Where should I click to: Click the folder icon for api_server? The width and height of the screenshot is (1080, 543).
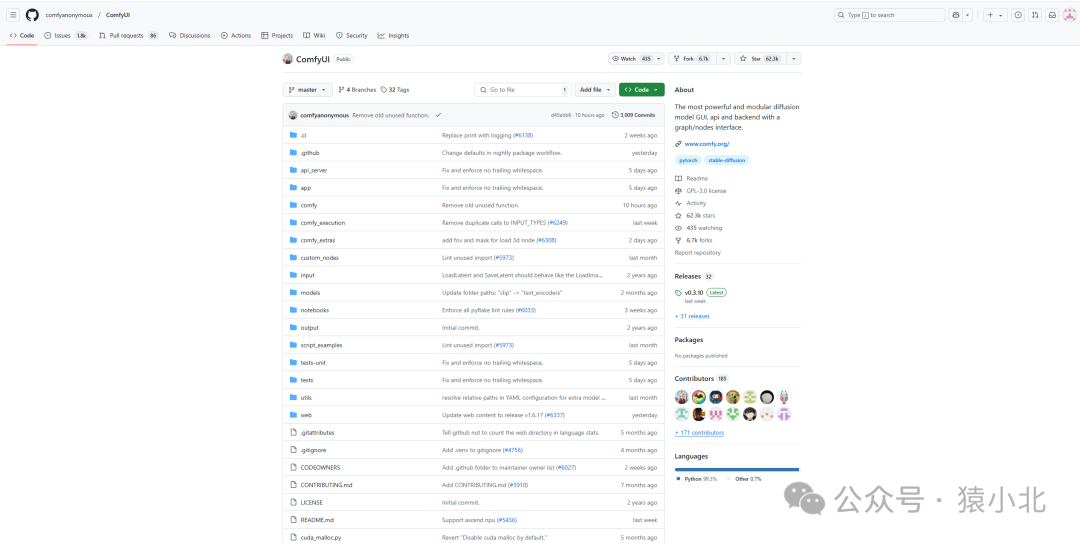pos(293,170)
